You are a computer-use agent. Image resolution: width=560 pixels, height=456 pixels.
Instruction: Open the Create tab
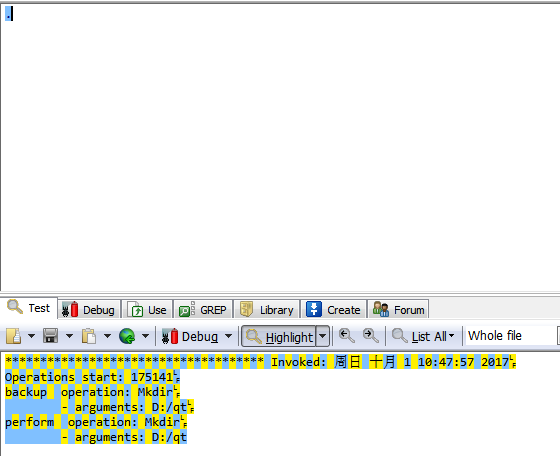click(x=333, y=309)
